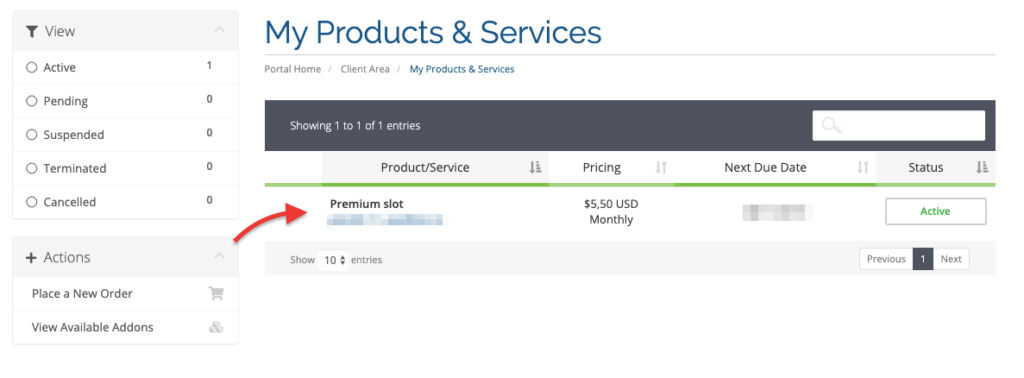The height and width of the screenshot is (378, 1024).
Task: Click the green Active status button
Action: [x=935, y=212]
